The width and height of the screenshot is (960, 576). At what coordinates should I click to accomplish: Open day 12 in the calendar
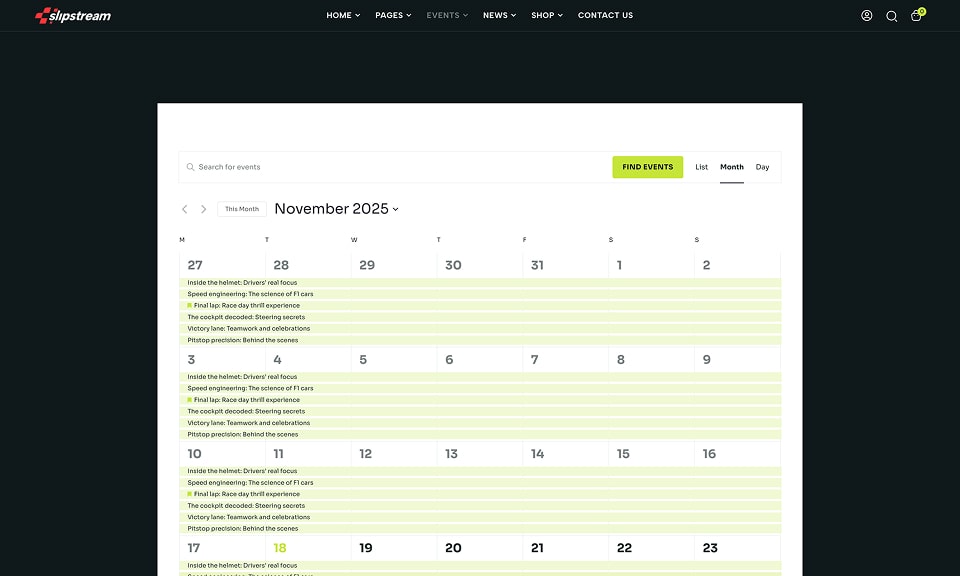pos(366,454)
